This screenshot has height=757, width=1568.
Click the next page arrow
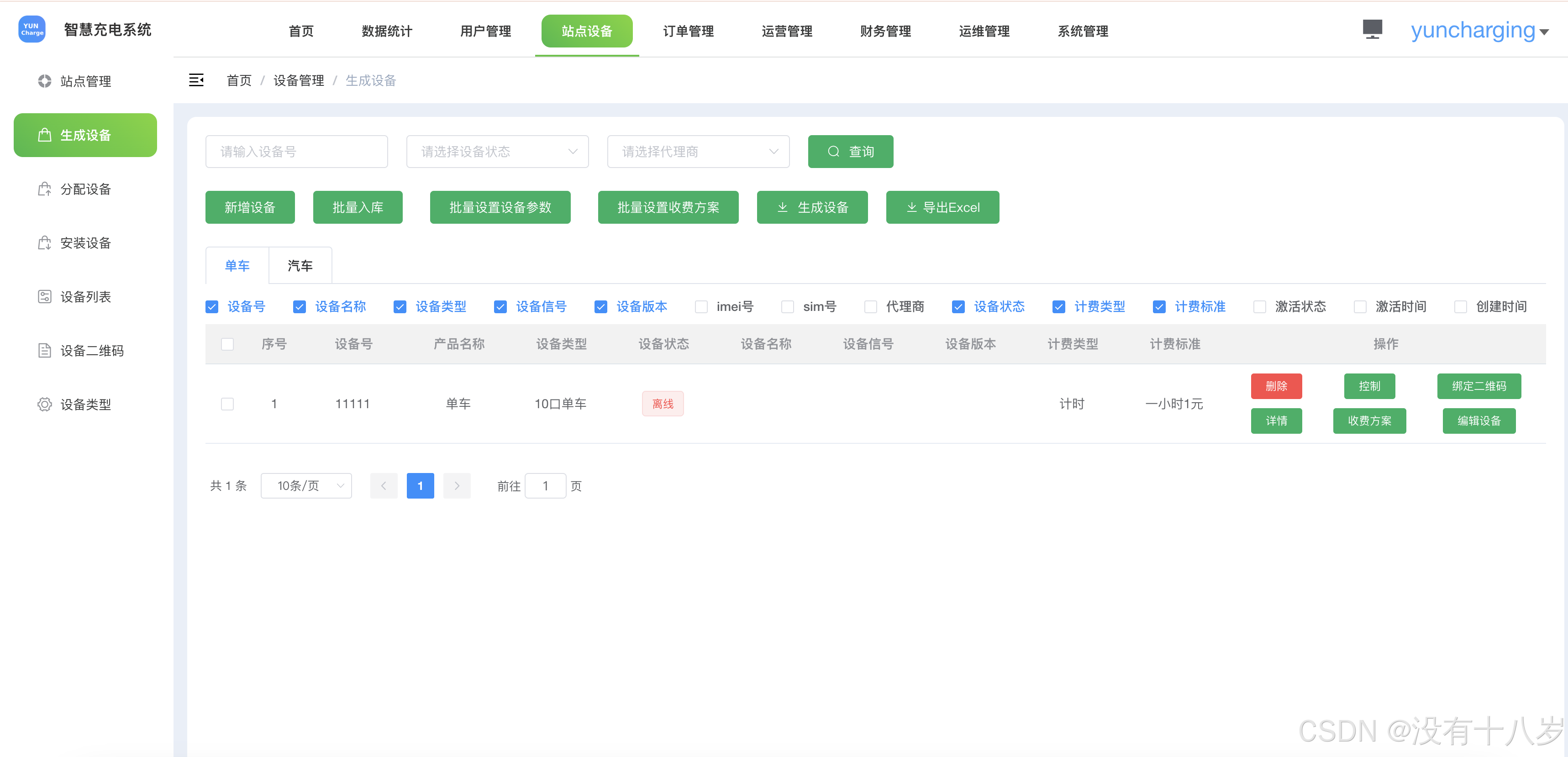(457, 486)
